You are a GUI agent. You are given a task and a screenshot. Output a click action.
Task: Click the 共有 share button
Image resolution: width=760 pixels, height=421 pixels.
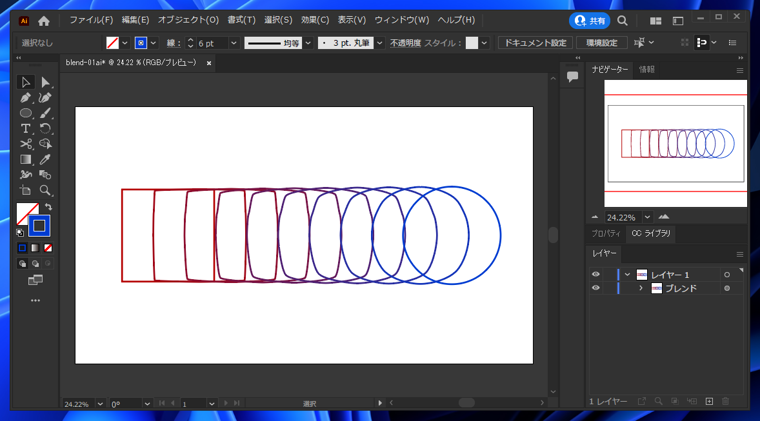pyautogui.click(x=589, y=21)
